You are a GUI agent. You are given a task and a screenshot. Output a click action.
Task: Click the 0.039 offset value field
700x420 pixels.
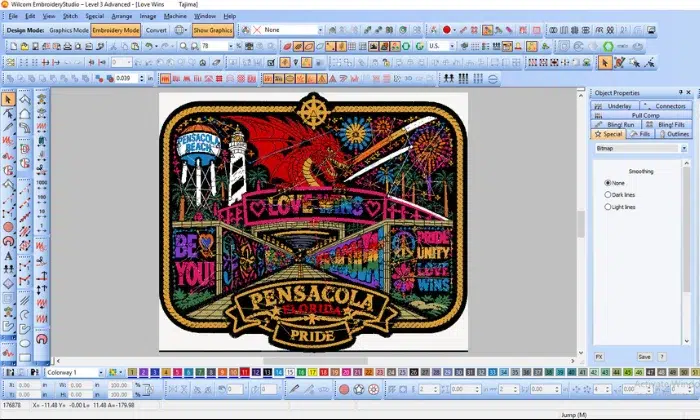126,79
